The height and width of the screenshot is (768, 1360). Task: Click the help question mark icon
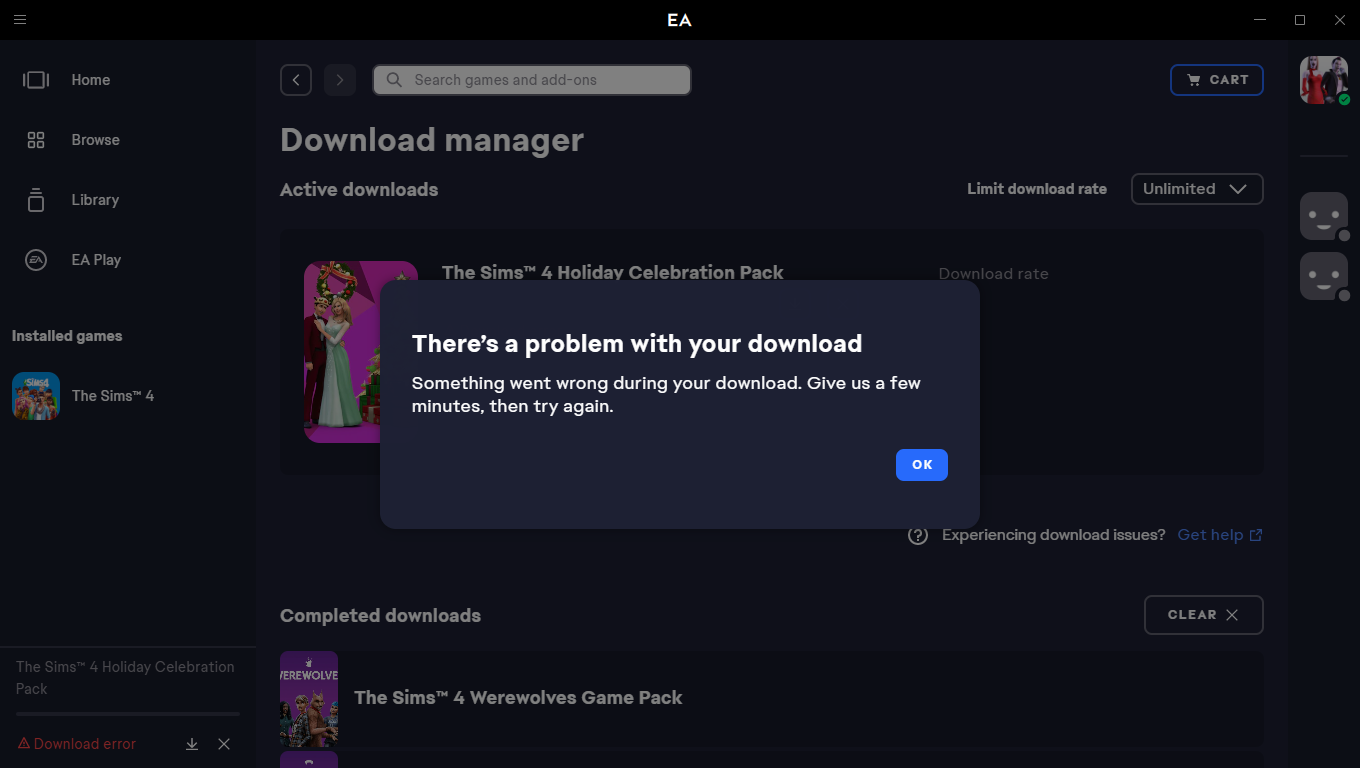point(918,535)
